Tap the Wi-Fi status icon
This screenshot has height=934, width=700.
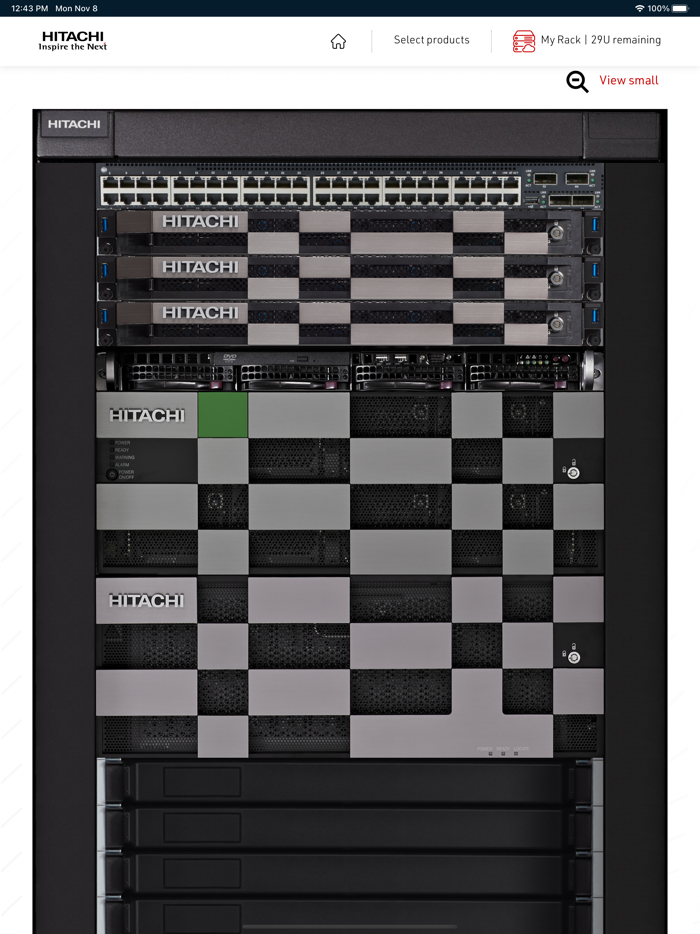(x=640, y=8)
